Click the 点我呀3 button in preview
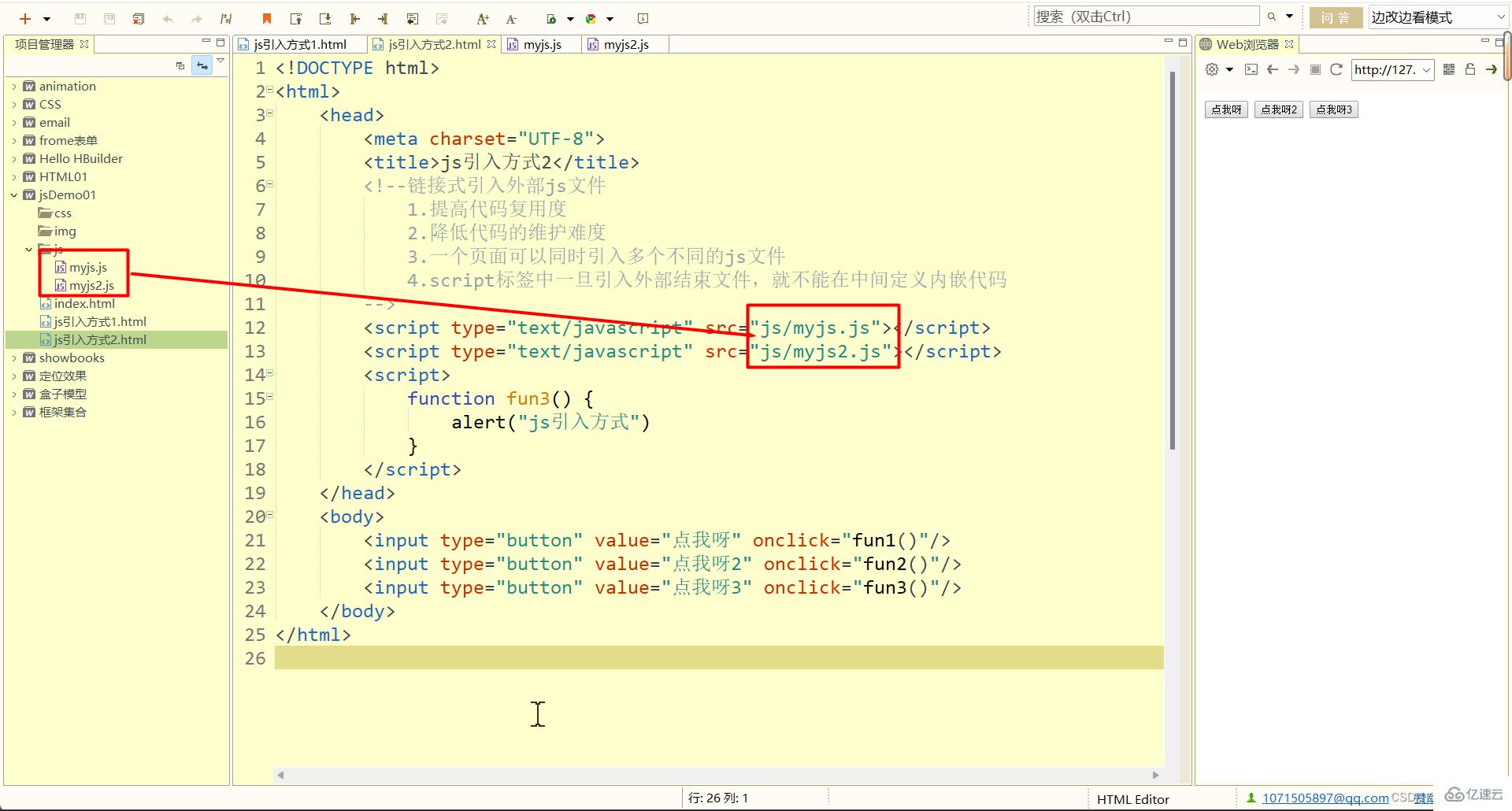The height and width of the screenshot is (811, 1512). 1334,109
